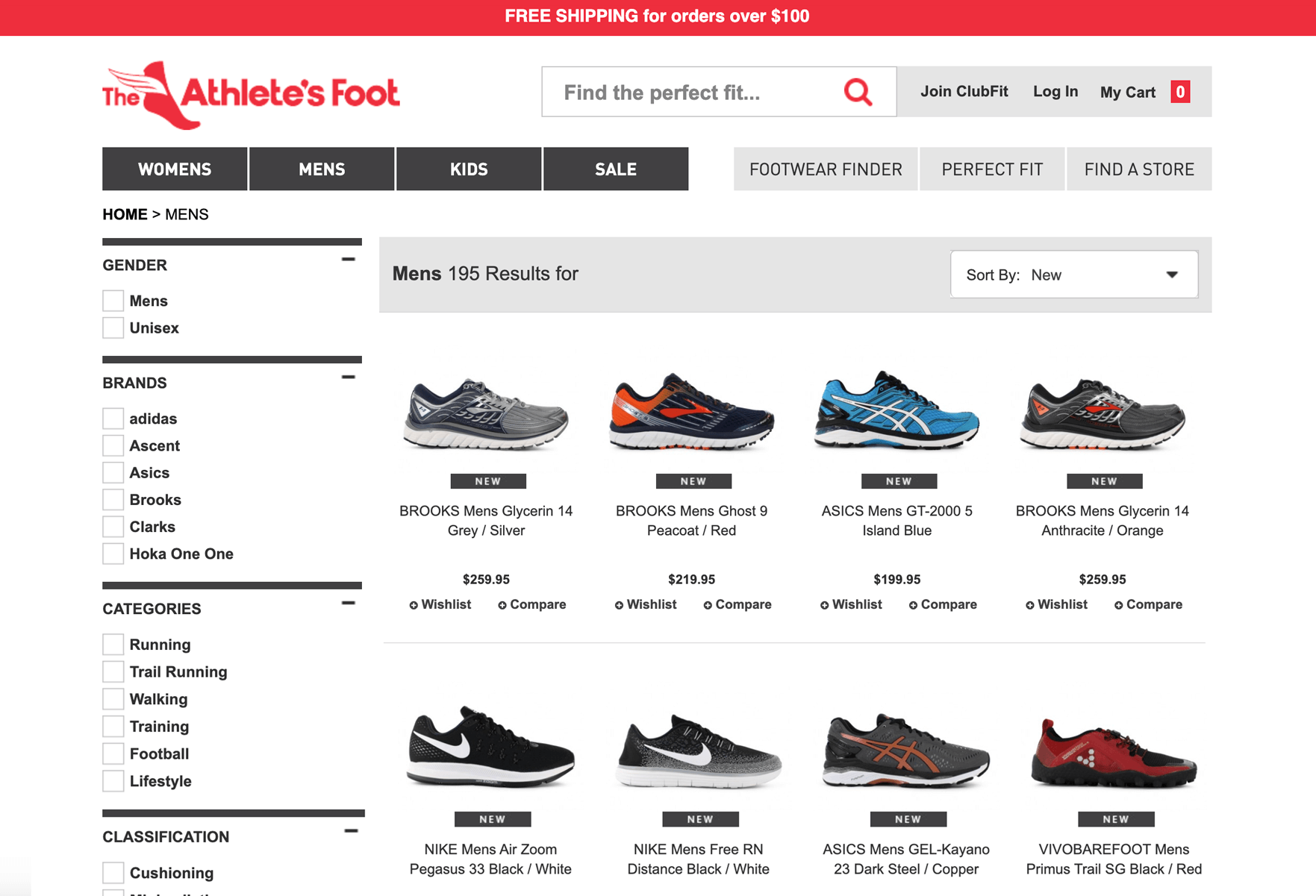This screenshot has height=896, width=1316.
Task: Filter by Asics brand
Action: coord(113,472)
